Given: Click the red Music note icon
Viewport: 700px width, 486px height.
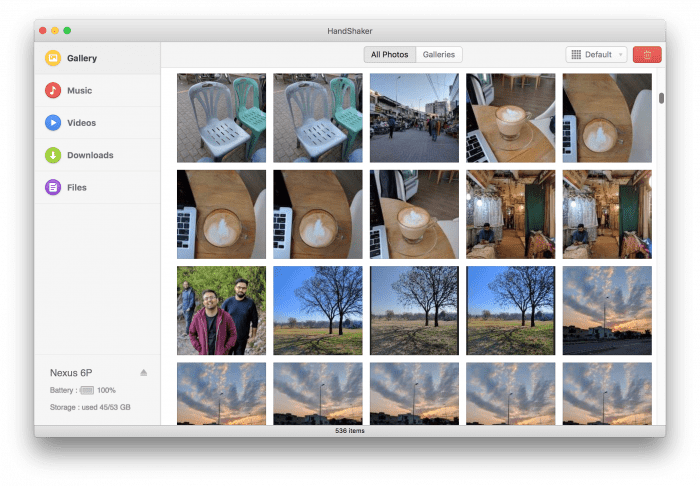Looking at the screenshot, I should pos(52,91).
